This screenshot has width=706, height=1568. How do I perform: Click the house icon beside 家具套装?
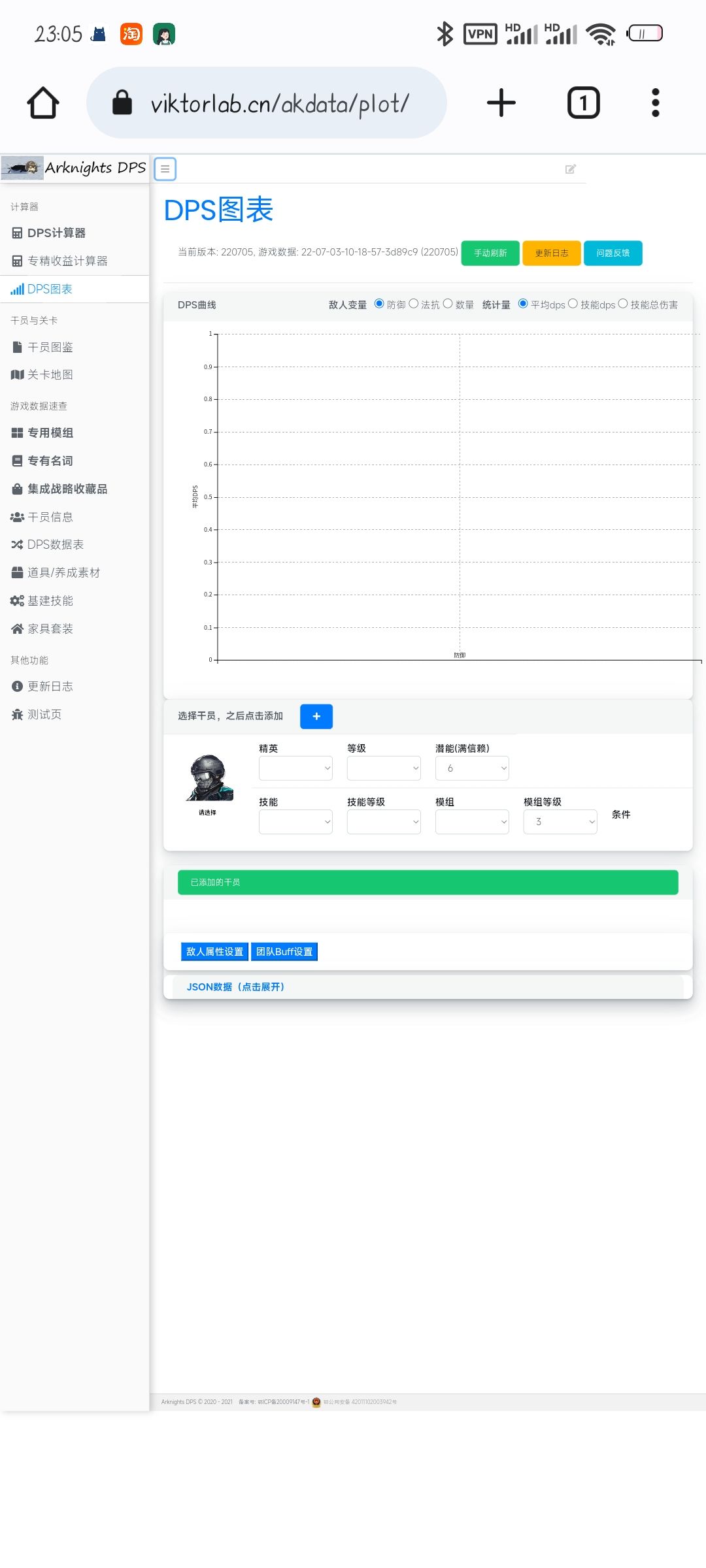(x=17, y=629)
